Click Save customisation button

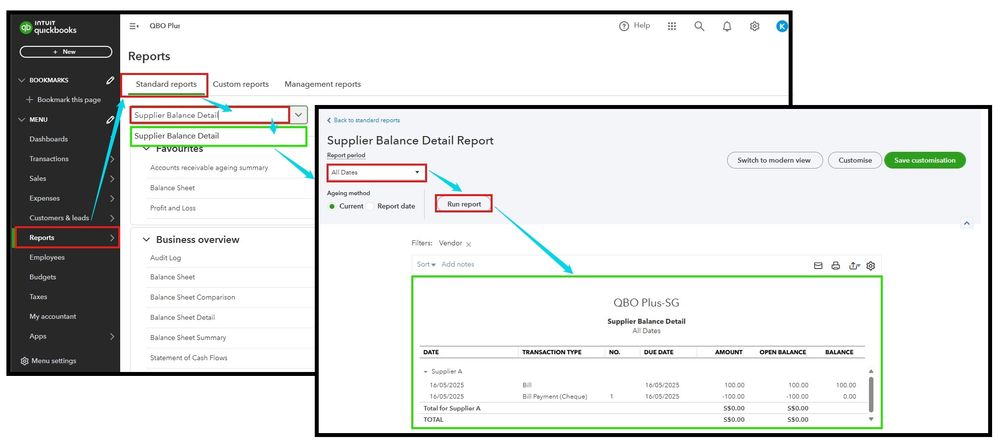click(925, 160)
